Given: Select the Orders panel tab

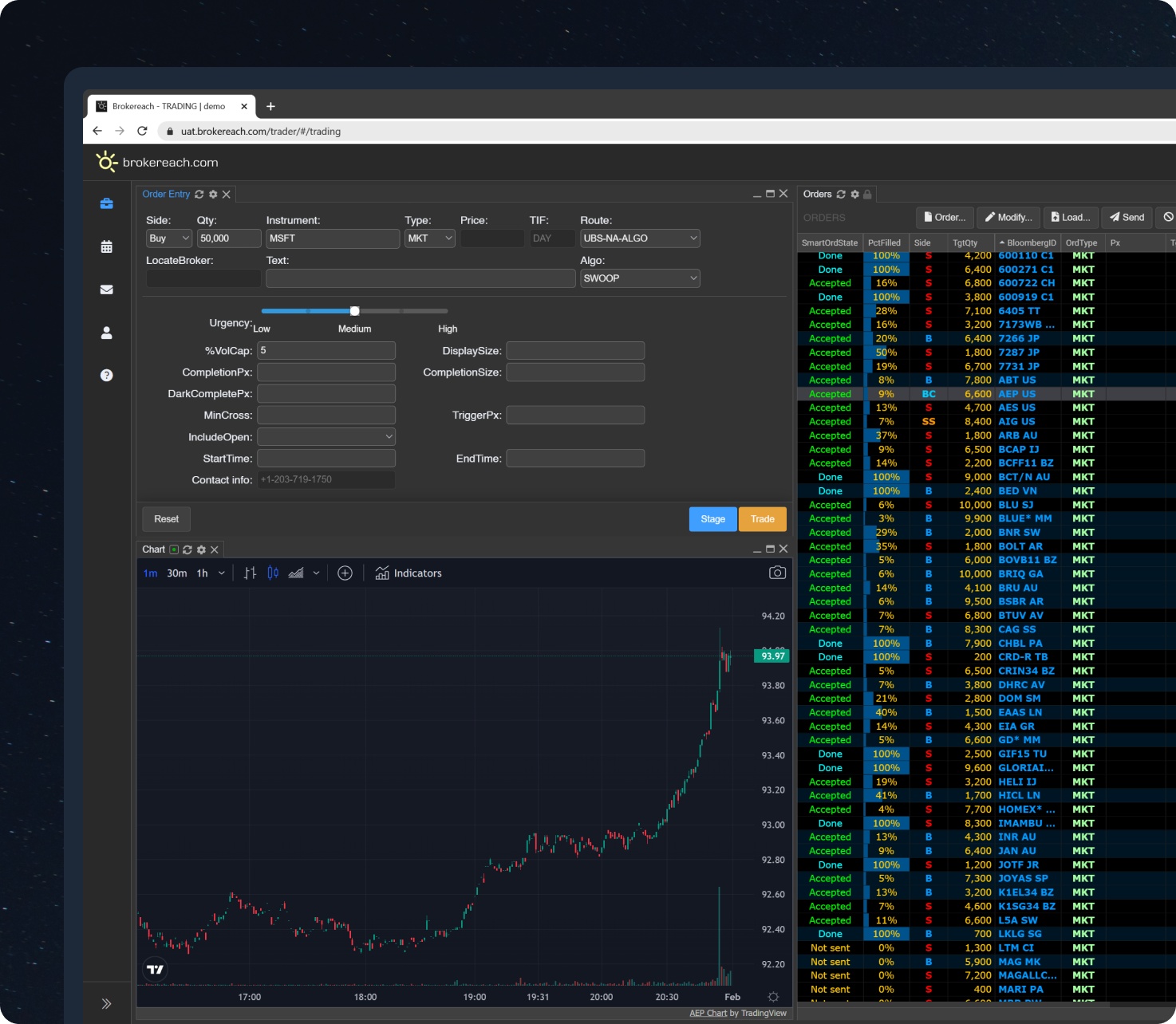Looking at the screenshot, I should pyautogui.click(x=817, y=195).
